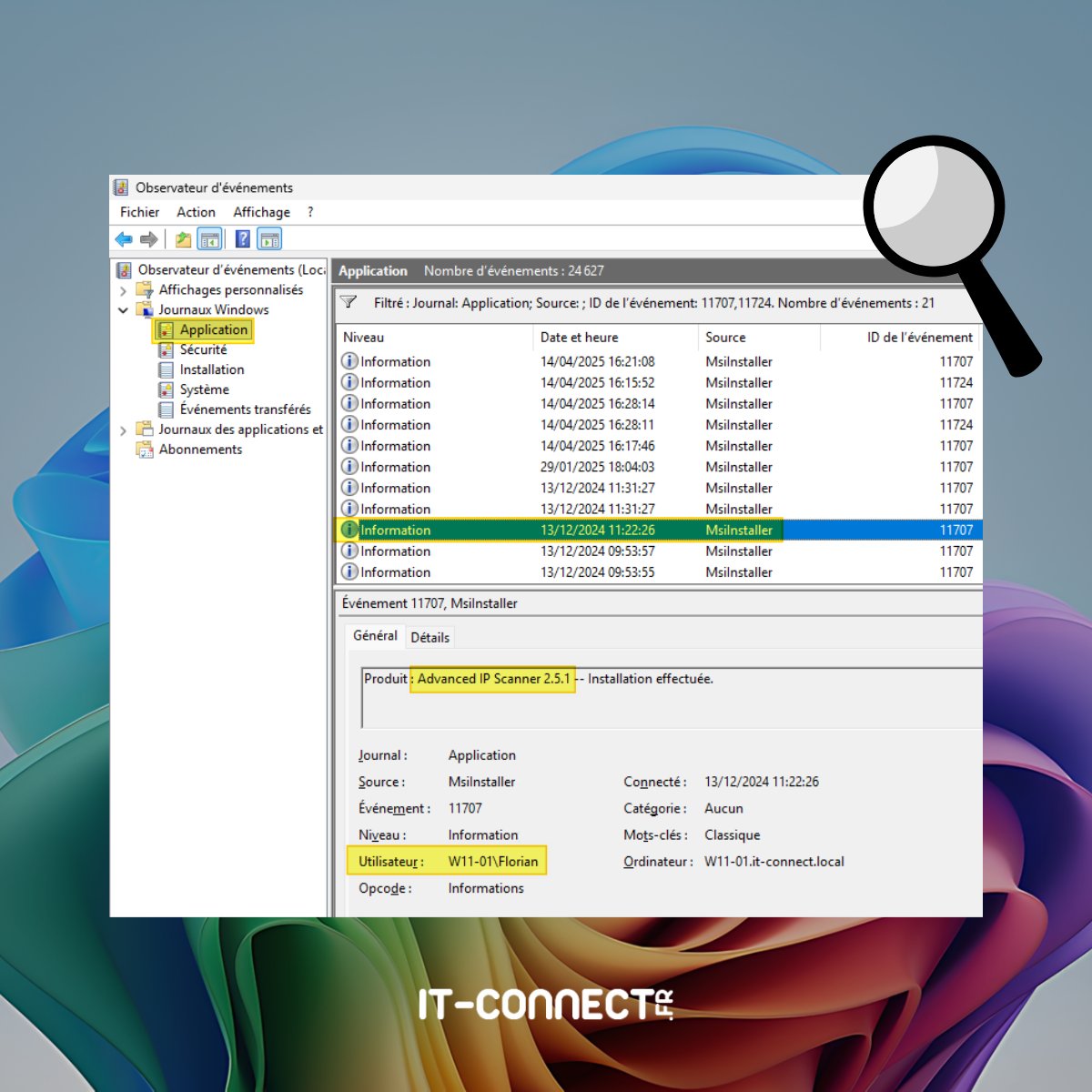
Task: Open the Help toolbar icon
Action: click(x=243, y=239)
